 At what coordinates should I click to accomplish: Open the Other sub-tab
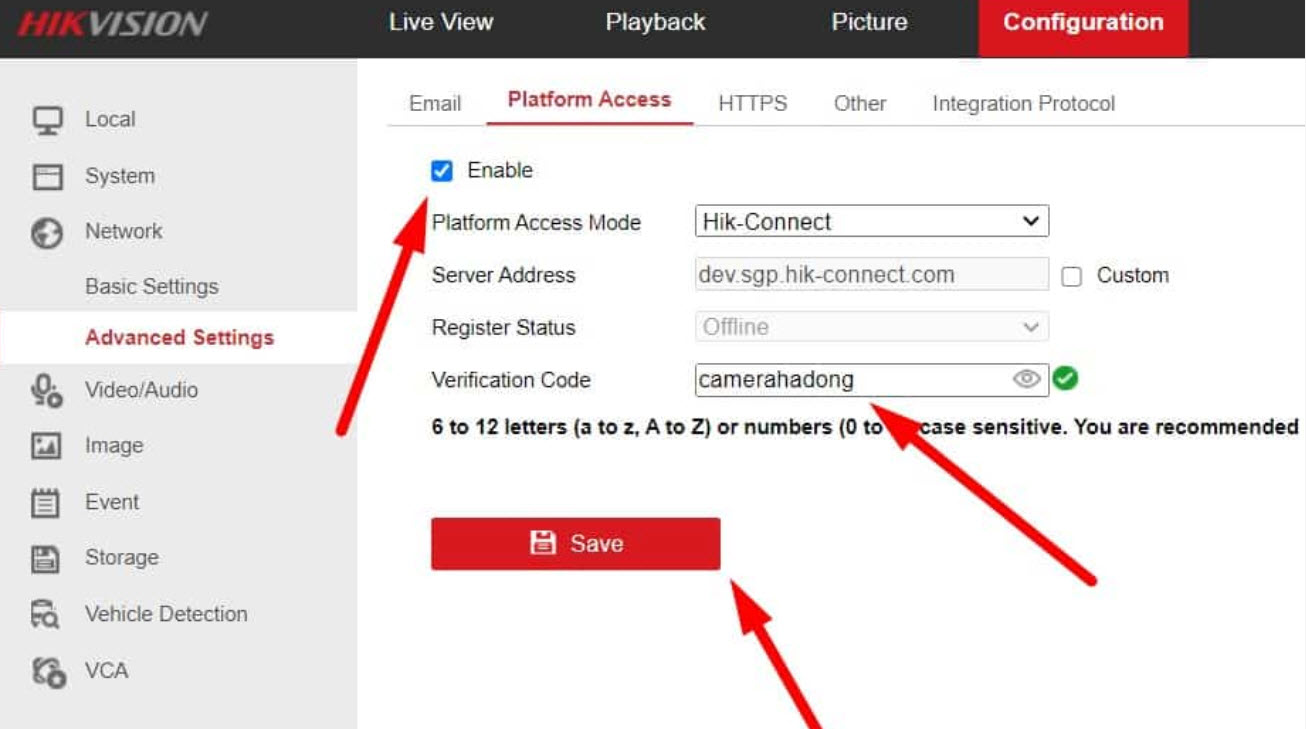click(860, 103)
